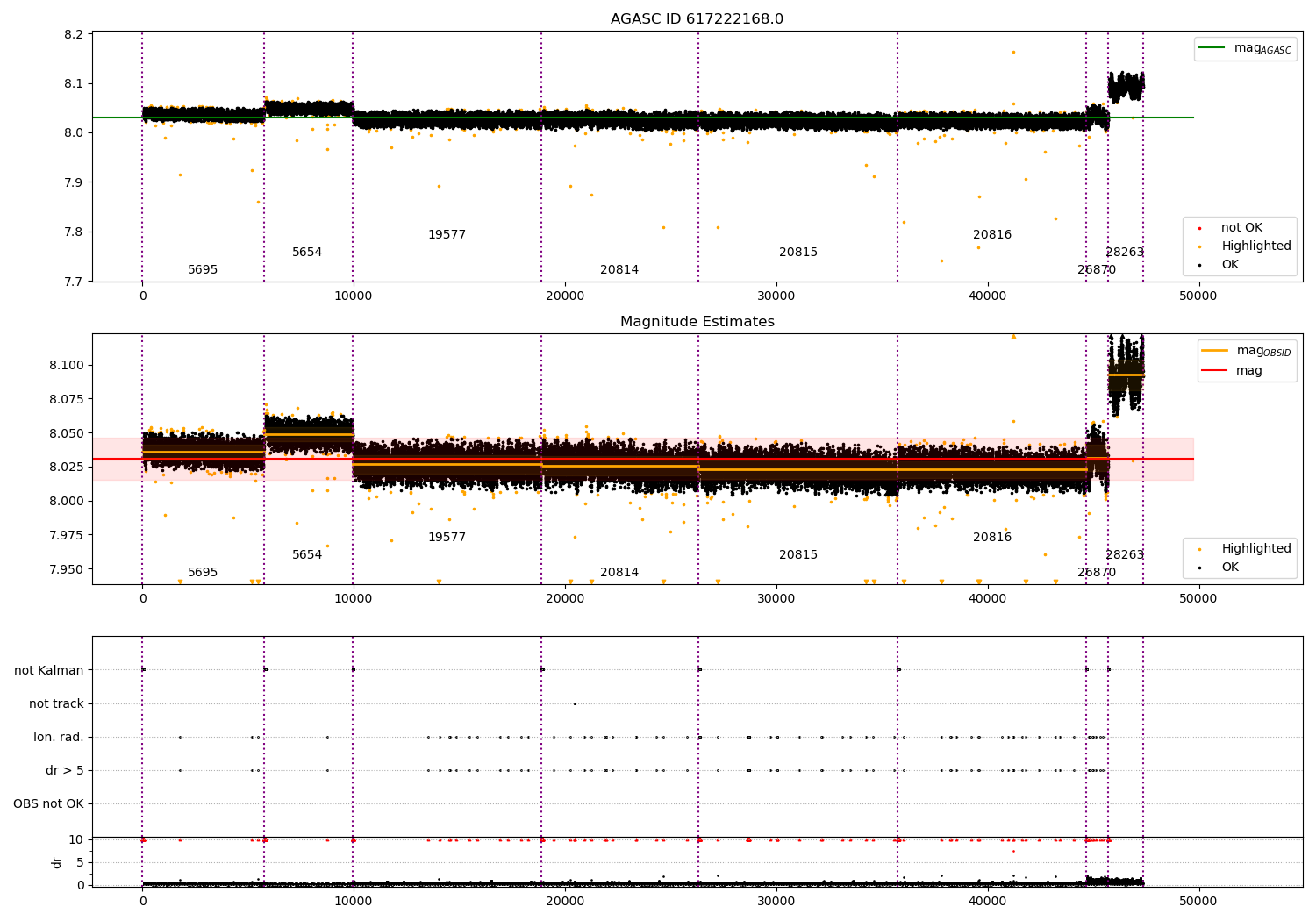1316x921 pixels.
Task: Click obsid label "5695" in the AGASC ID plot
Action: point(203,270)
